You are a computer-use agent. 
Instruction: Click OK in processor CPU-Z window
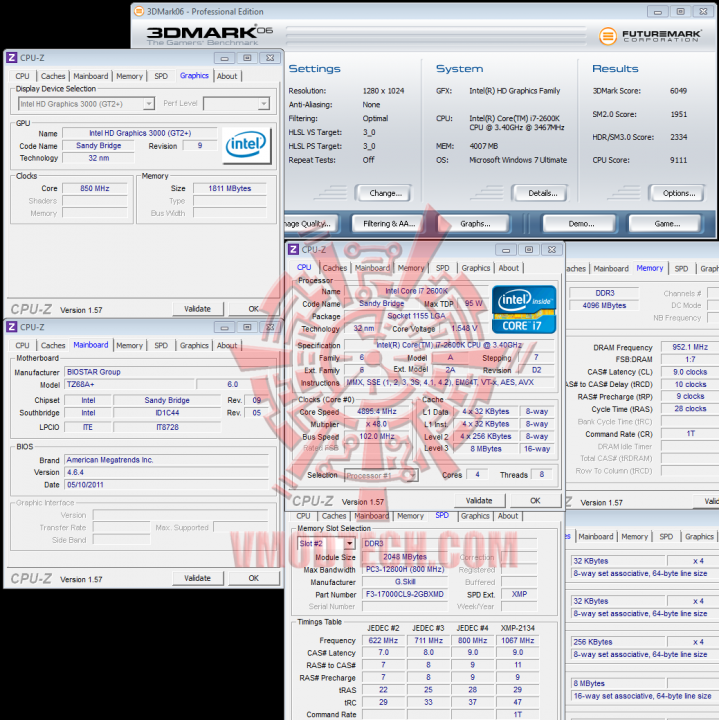click(535, 501)
